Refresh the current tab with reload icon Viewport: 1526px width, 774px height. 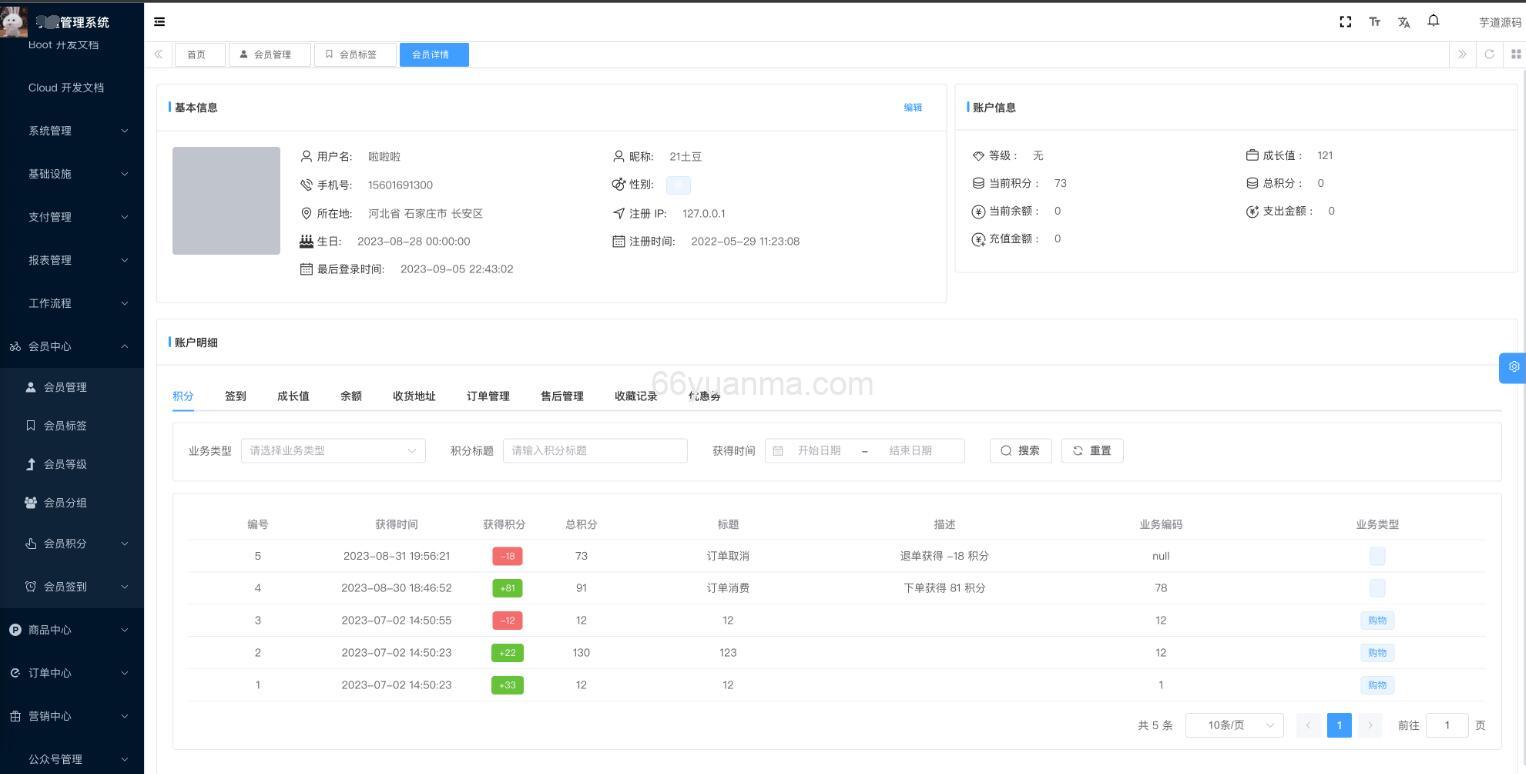(x=1489, y=55)
